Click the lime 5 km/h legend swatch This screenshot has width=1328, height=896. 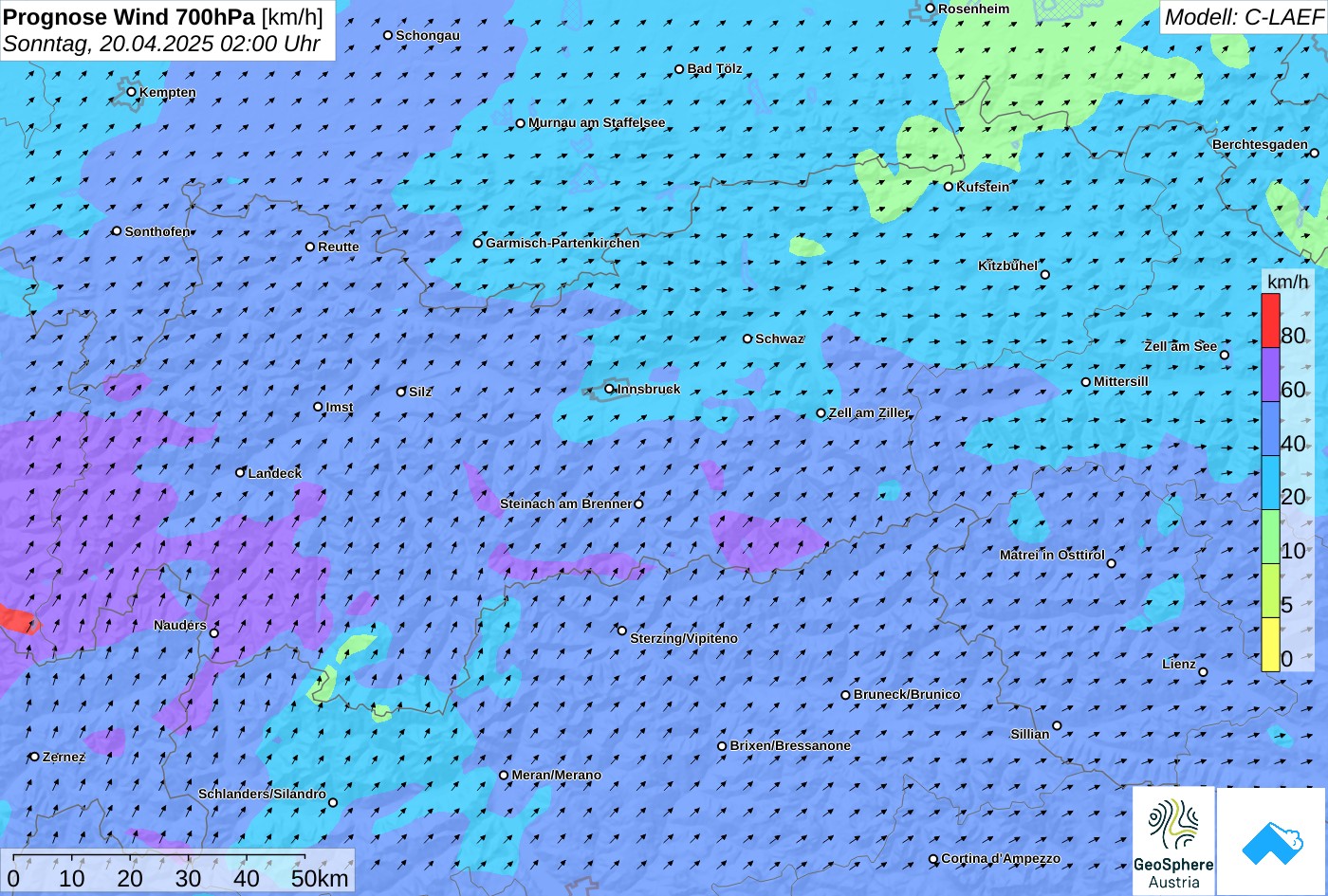point(1270,591)
